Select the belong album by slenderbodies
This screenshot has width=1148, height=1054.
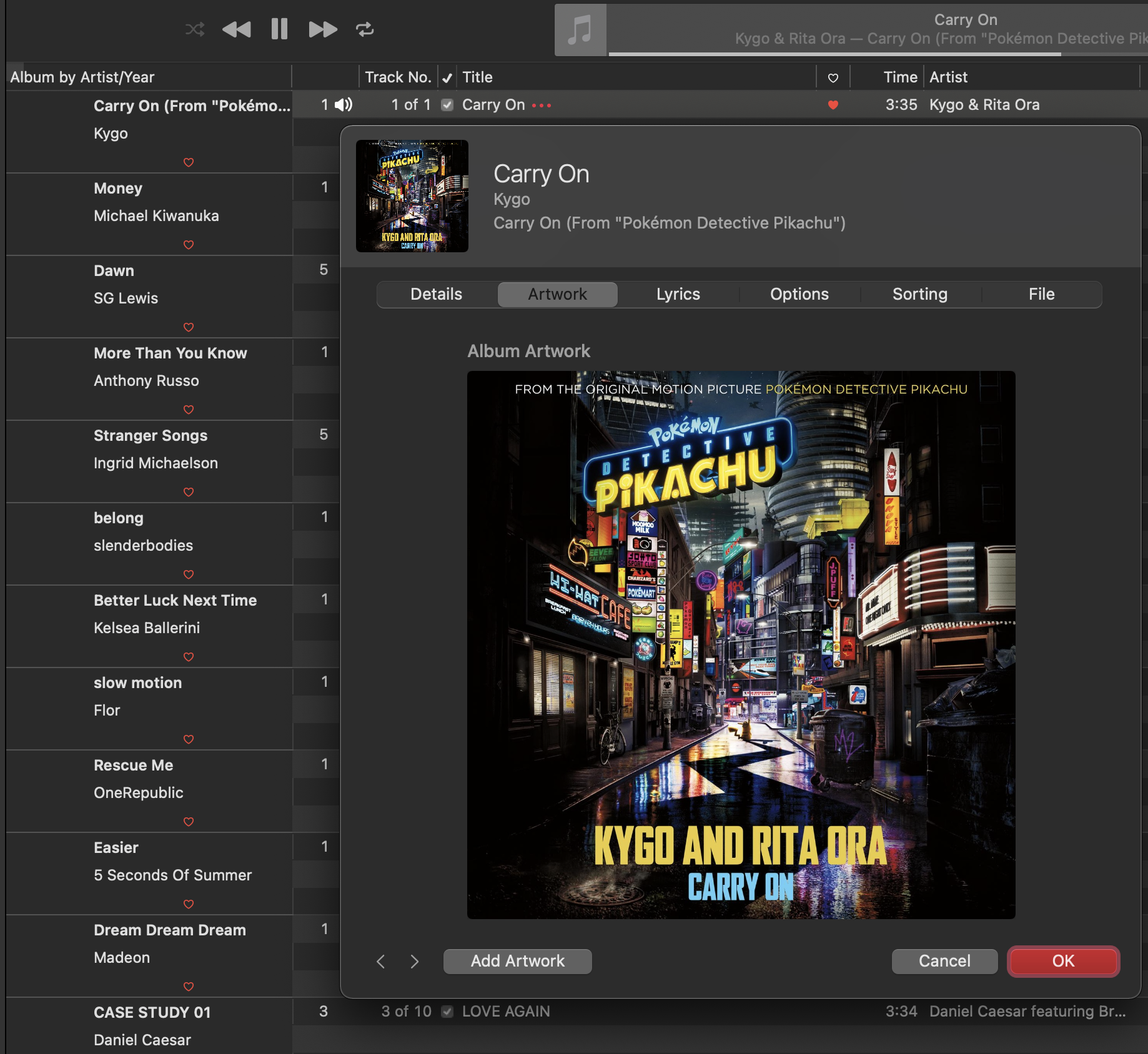pyautogui.click(x=149, y=544)
